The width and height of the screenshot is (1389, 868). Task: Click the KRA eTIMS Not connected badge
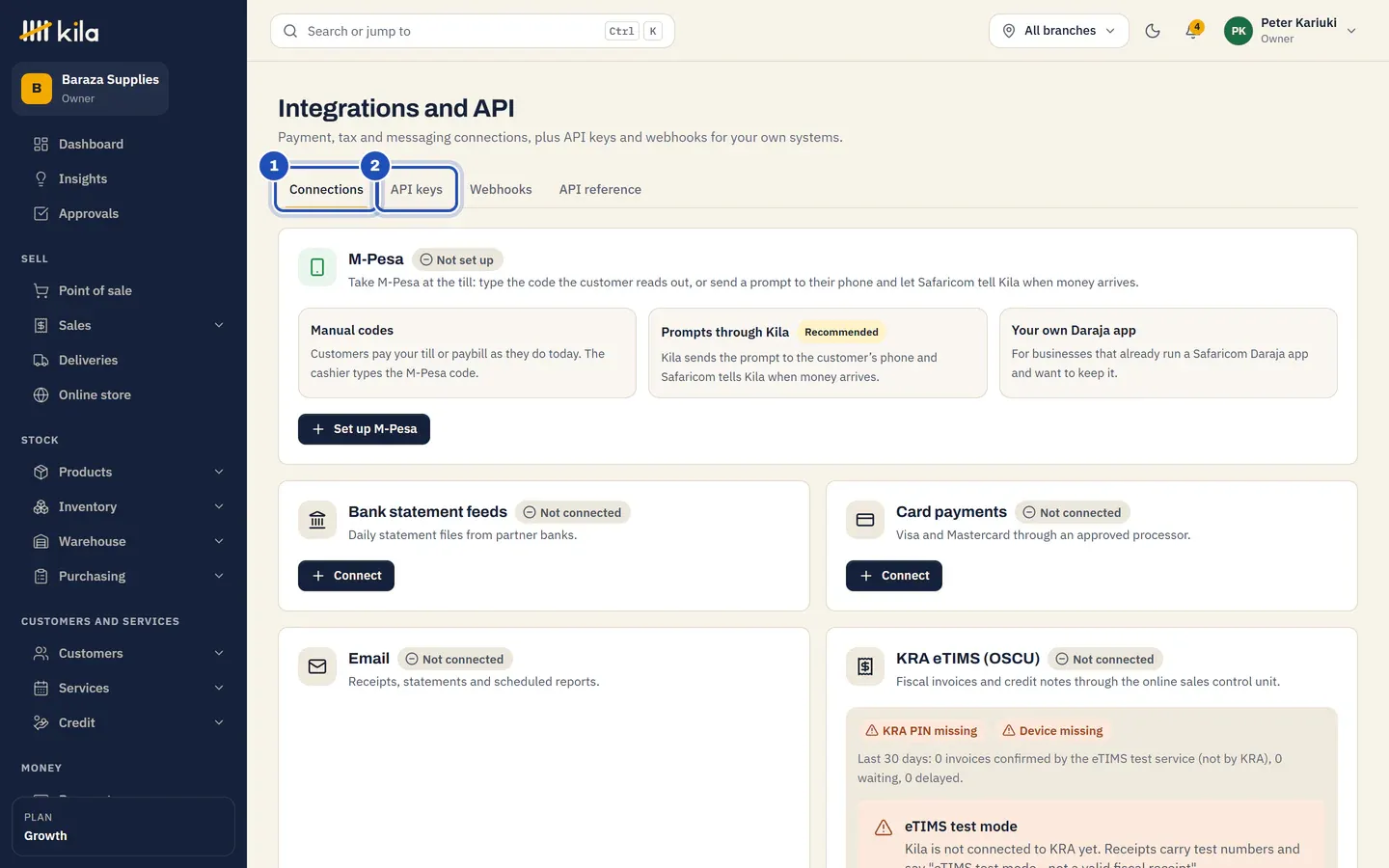[1105, 659]
